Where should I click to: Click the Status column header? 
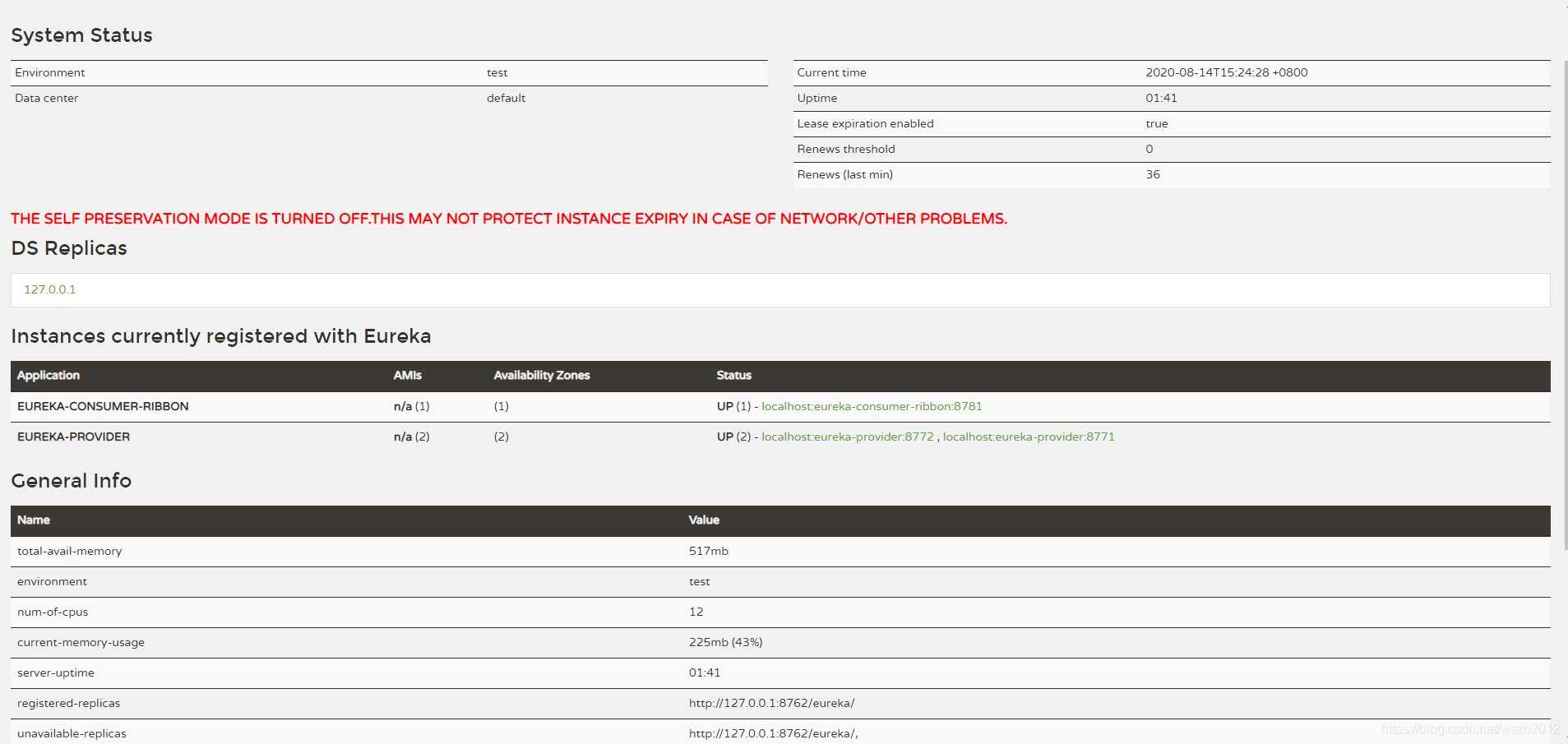[x=733, y=375]
